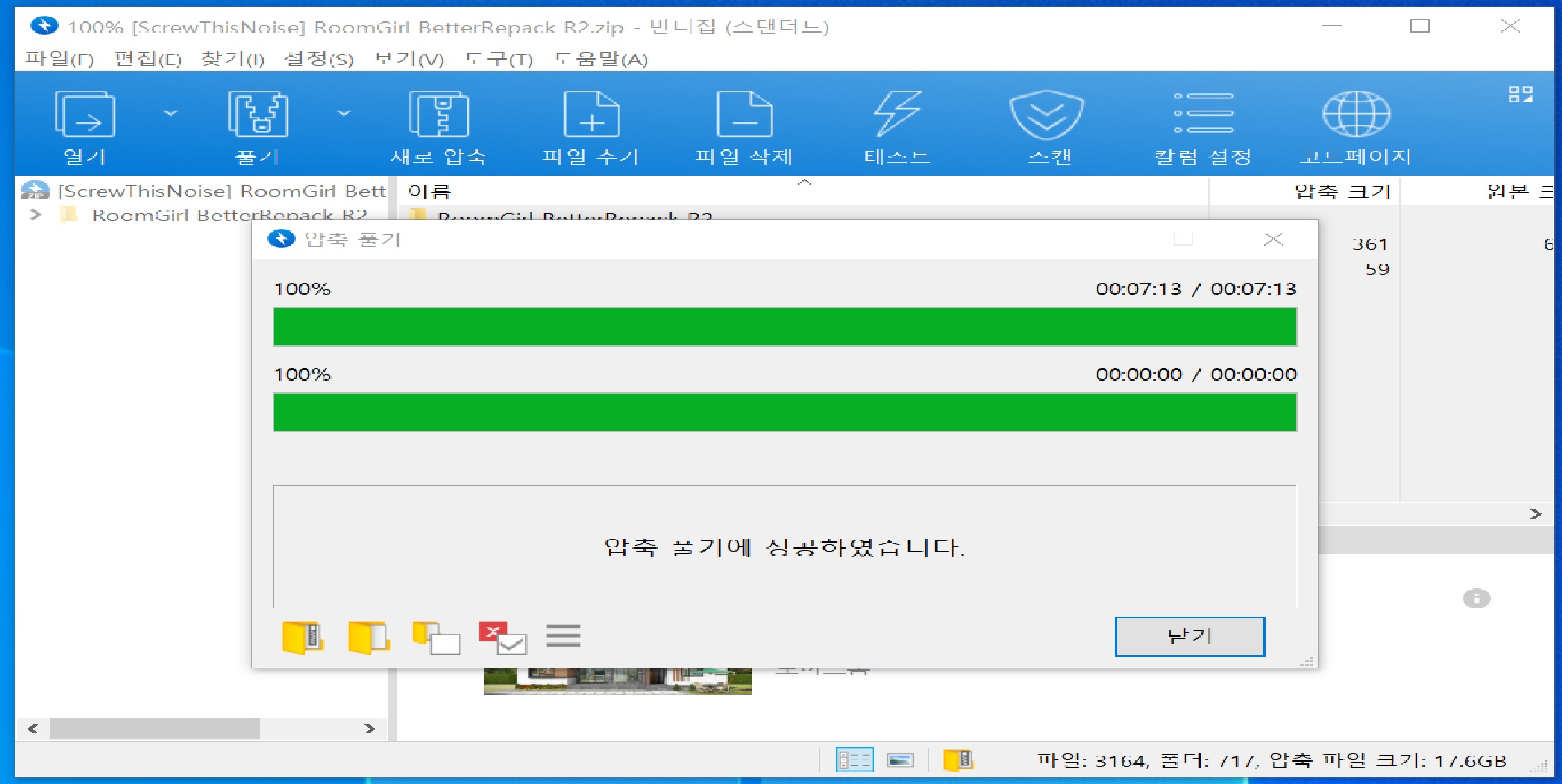Click the red X checkmark icon in the dialog
1562x784 pixels.
(x=502, y=637)
